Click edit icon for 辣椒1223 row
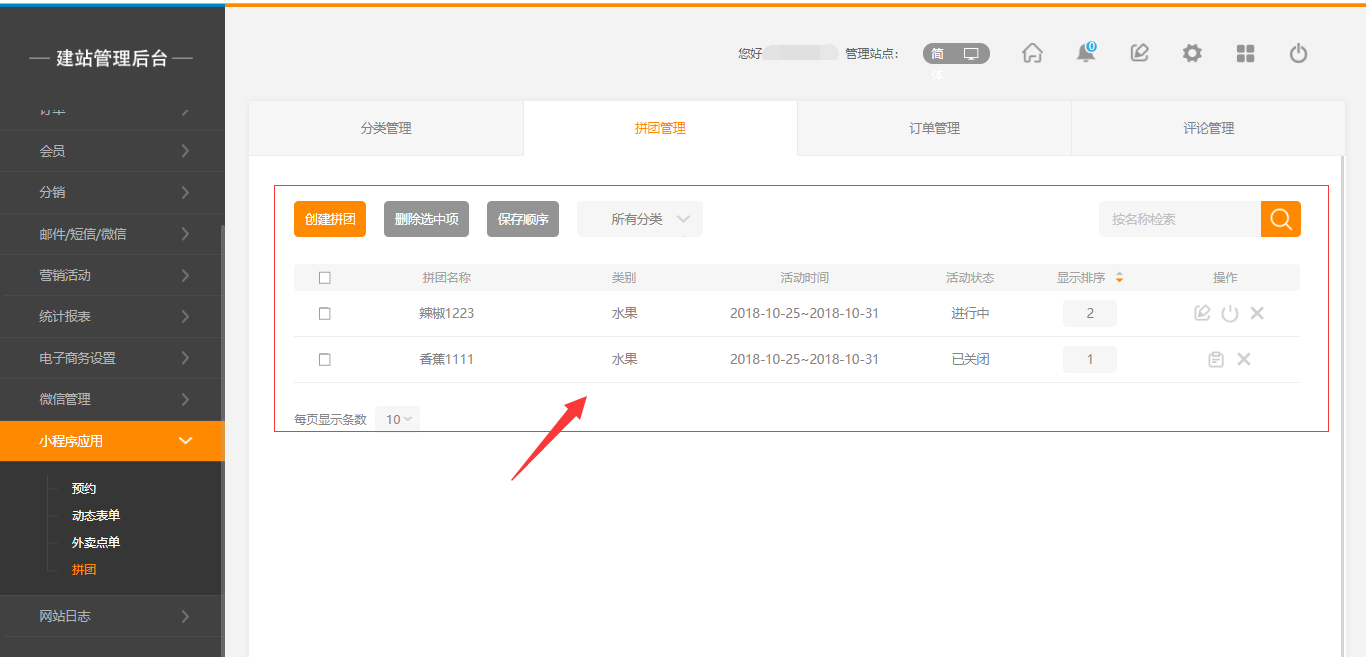Viewport: 1366px width, 657px height. click(x=1202, y=313)
